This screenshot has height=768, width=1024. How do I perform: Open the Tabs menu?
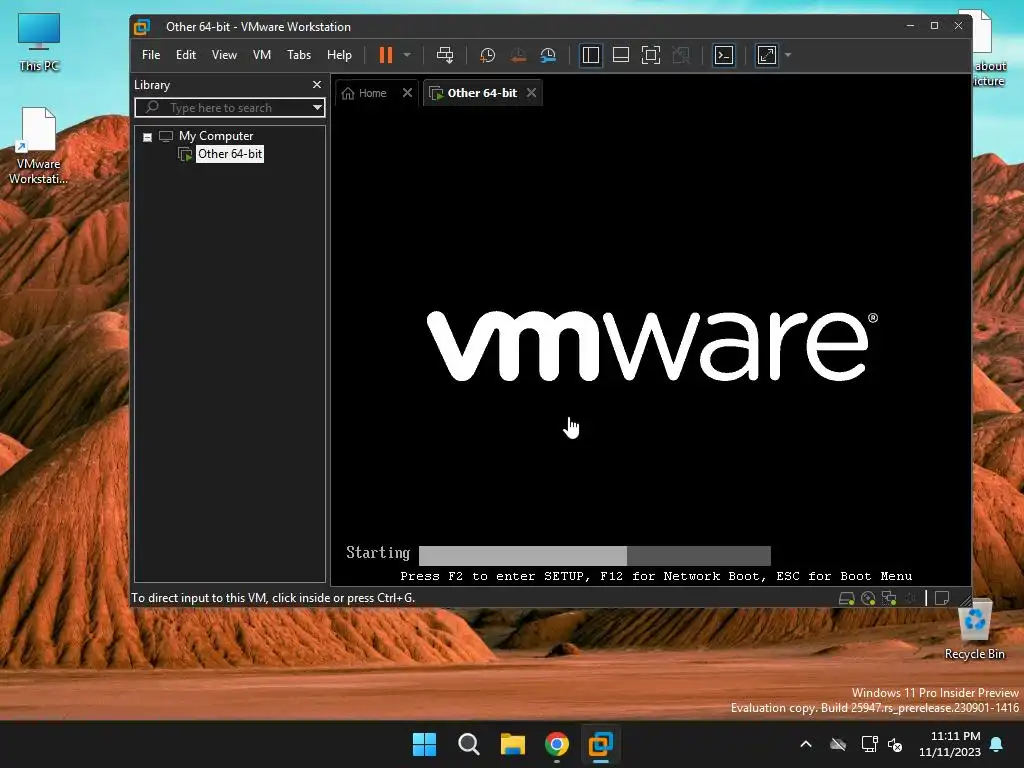(x=298, y=55)
